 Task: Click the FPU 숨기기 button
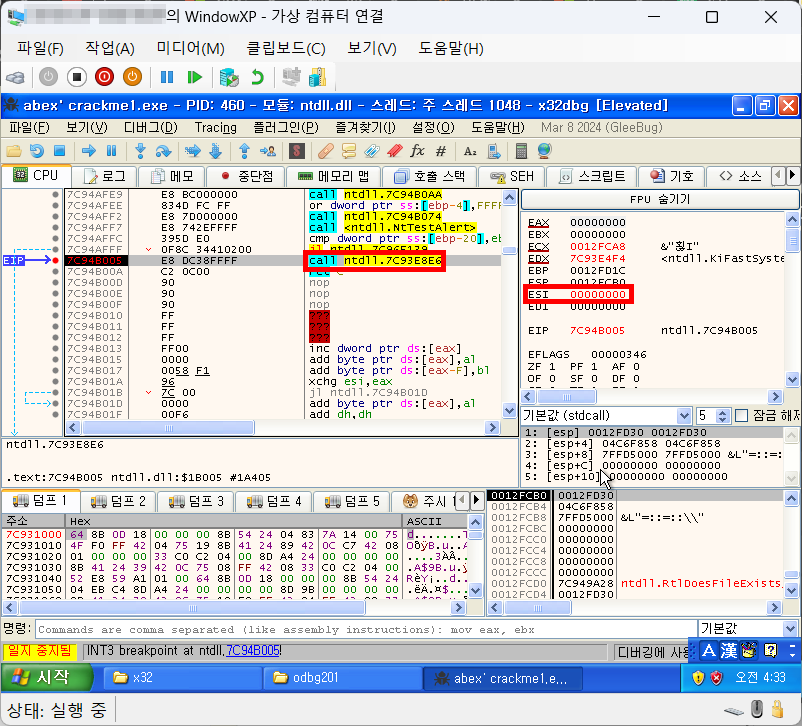[659, 200]
